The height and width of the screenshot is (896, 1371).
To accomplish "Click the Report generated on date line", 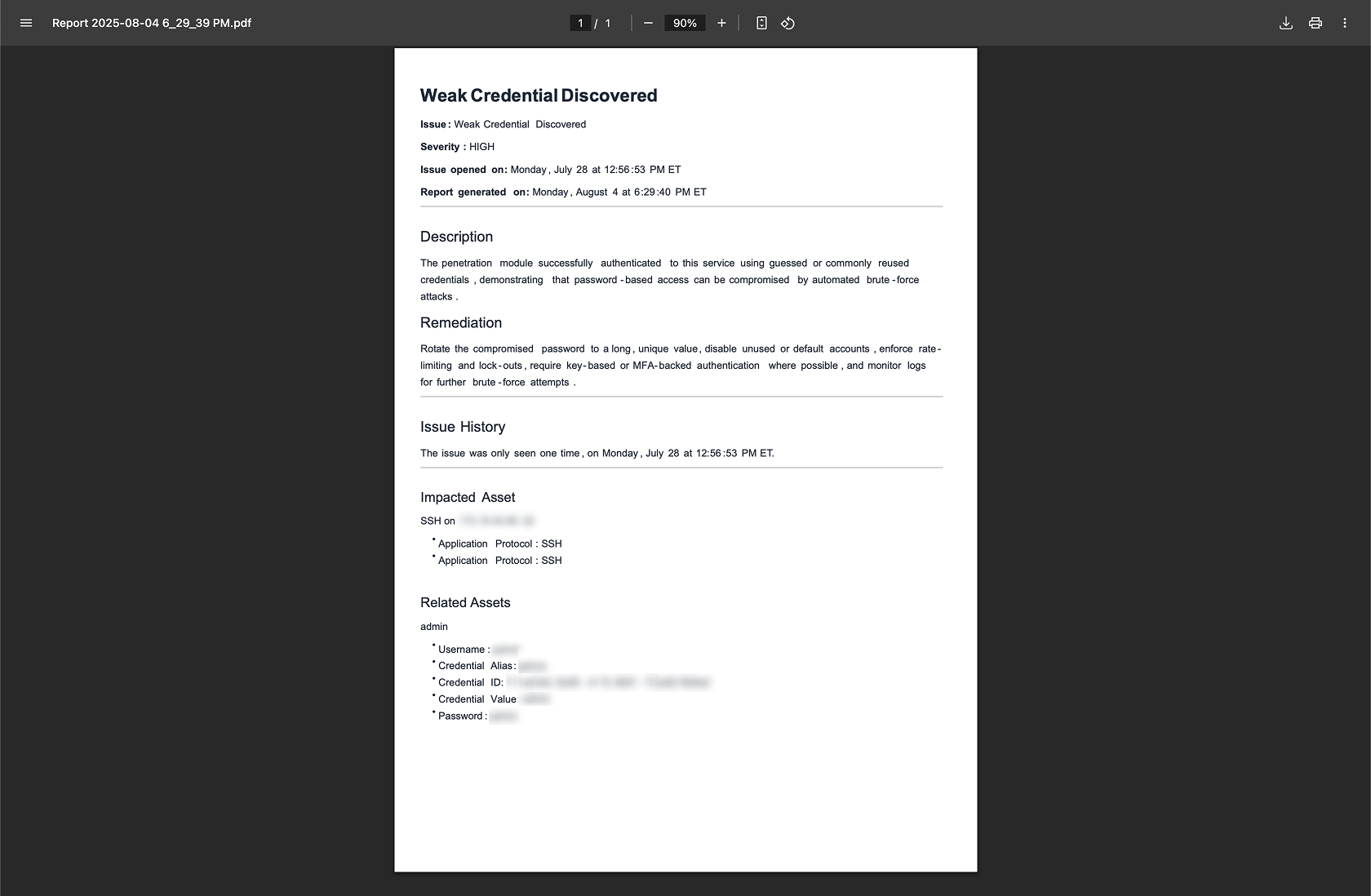I will click(563, 192).
